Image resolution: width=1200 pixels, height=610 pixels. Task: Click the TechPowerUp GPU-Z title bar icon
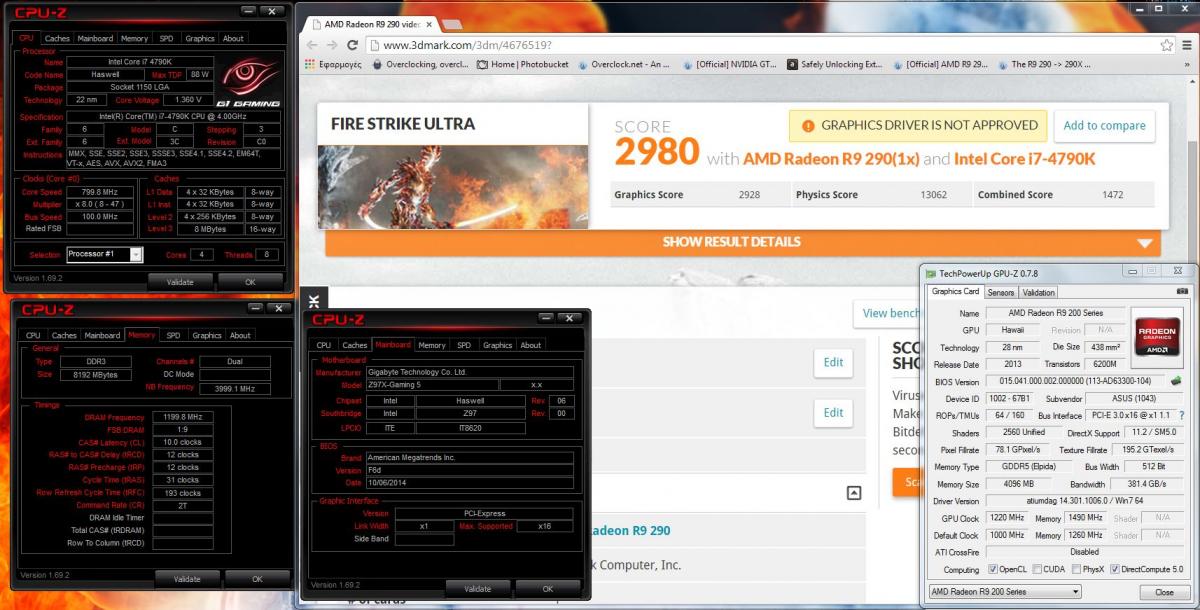[931, 272]
